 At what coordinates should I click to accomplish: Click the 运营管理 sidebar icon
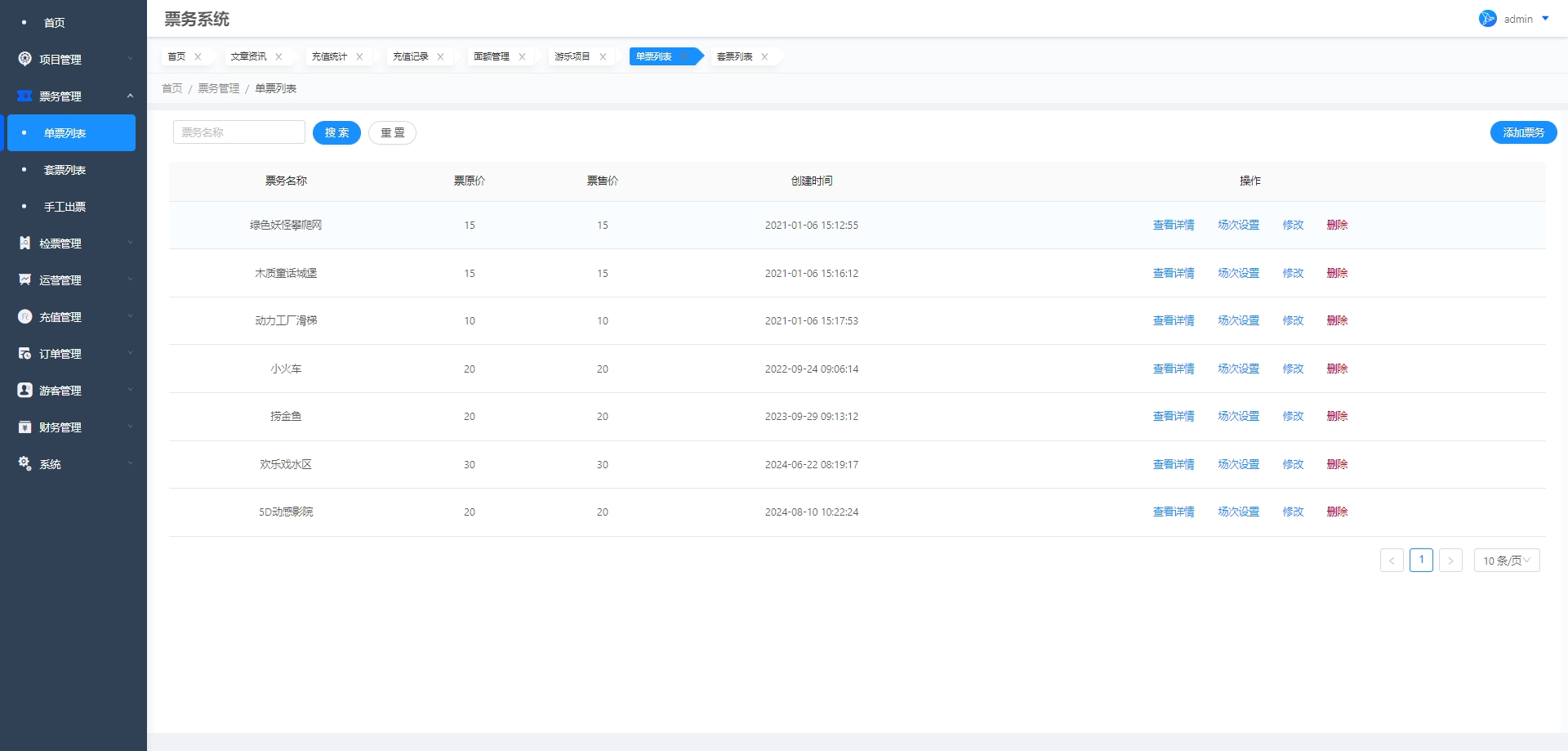click(x=24, y=279)
